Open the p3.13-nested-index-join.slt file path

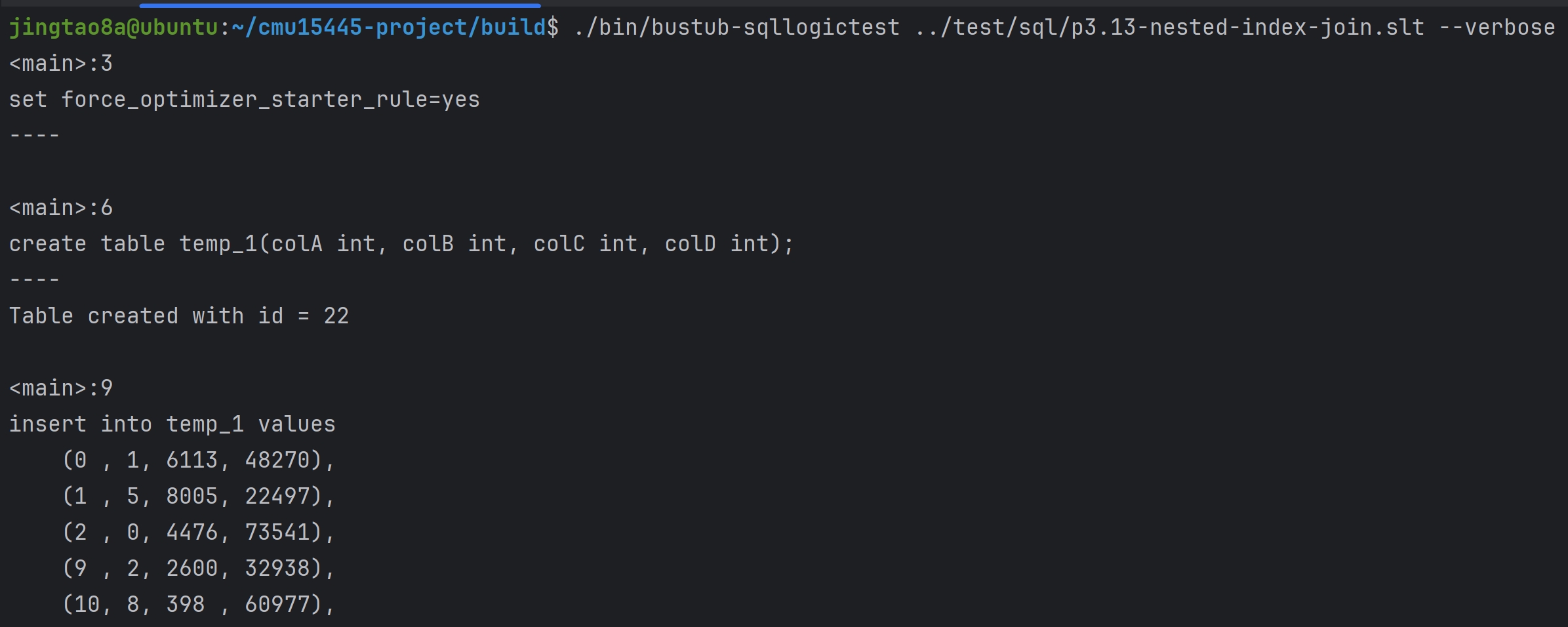(1169, 28)
